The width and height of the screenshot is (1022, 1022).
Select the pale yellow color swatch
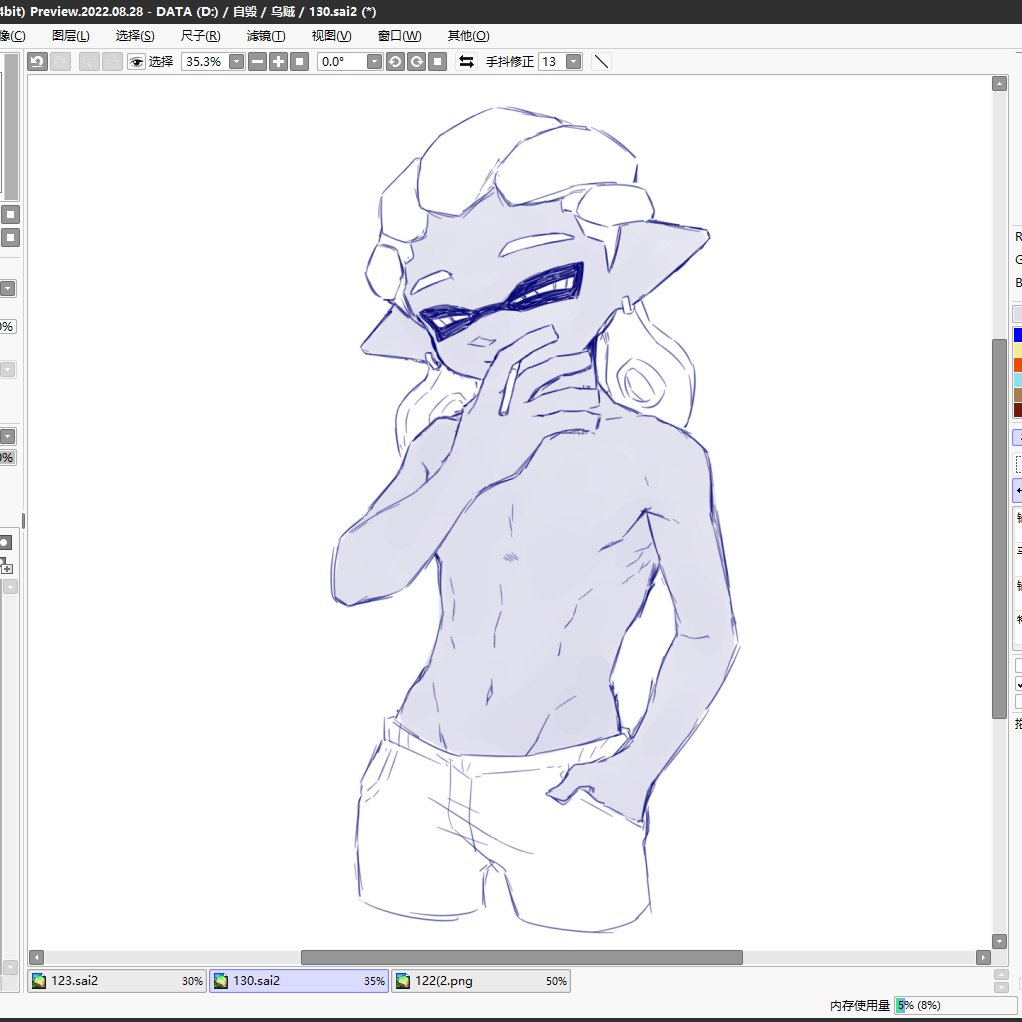(x=1017, y=349)
